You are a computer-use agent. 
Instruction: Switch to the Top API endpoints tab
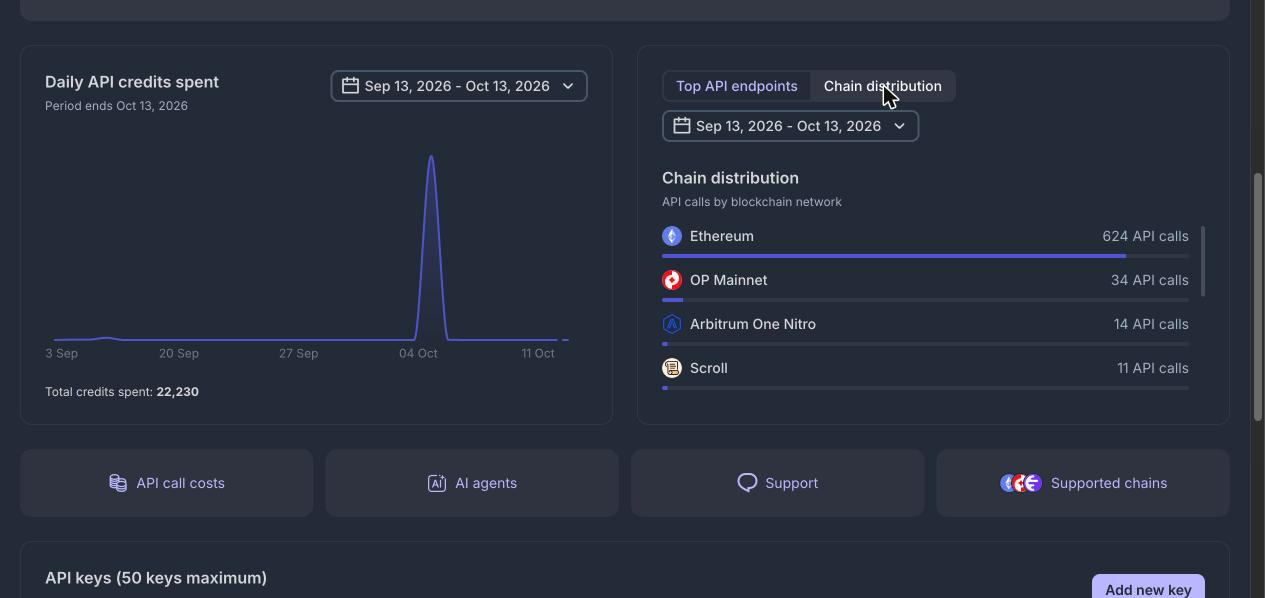point(737,86)
